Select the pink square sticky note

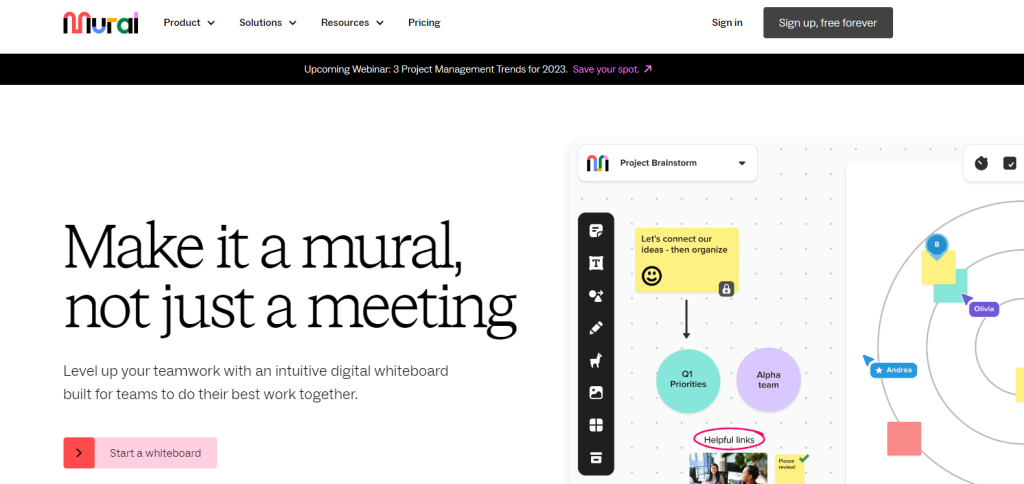tap(904, 438)
